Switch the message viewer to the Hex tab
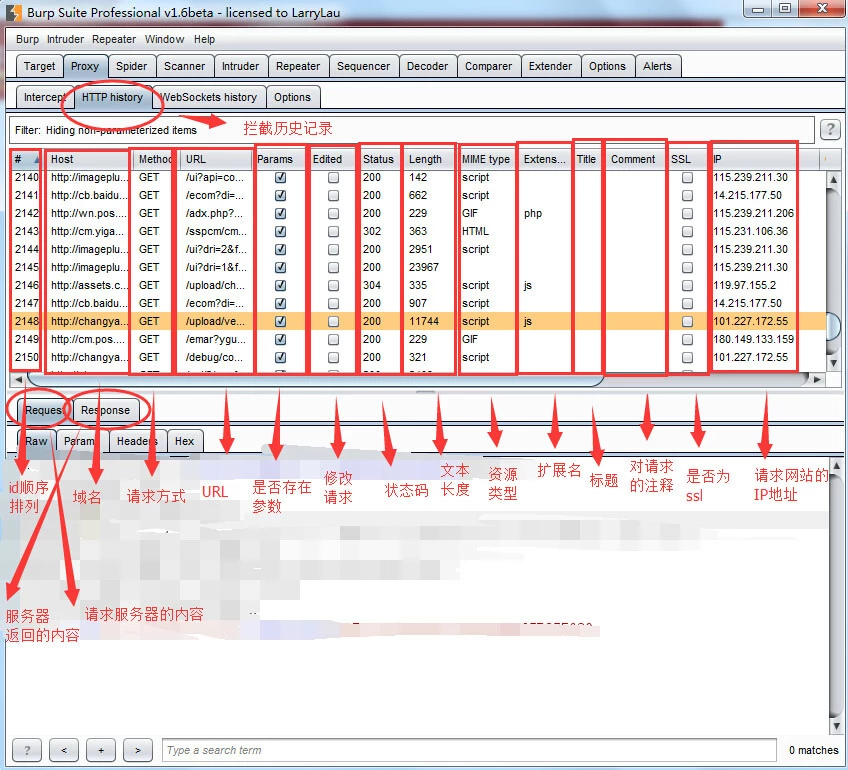 [x=184, y=441]
